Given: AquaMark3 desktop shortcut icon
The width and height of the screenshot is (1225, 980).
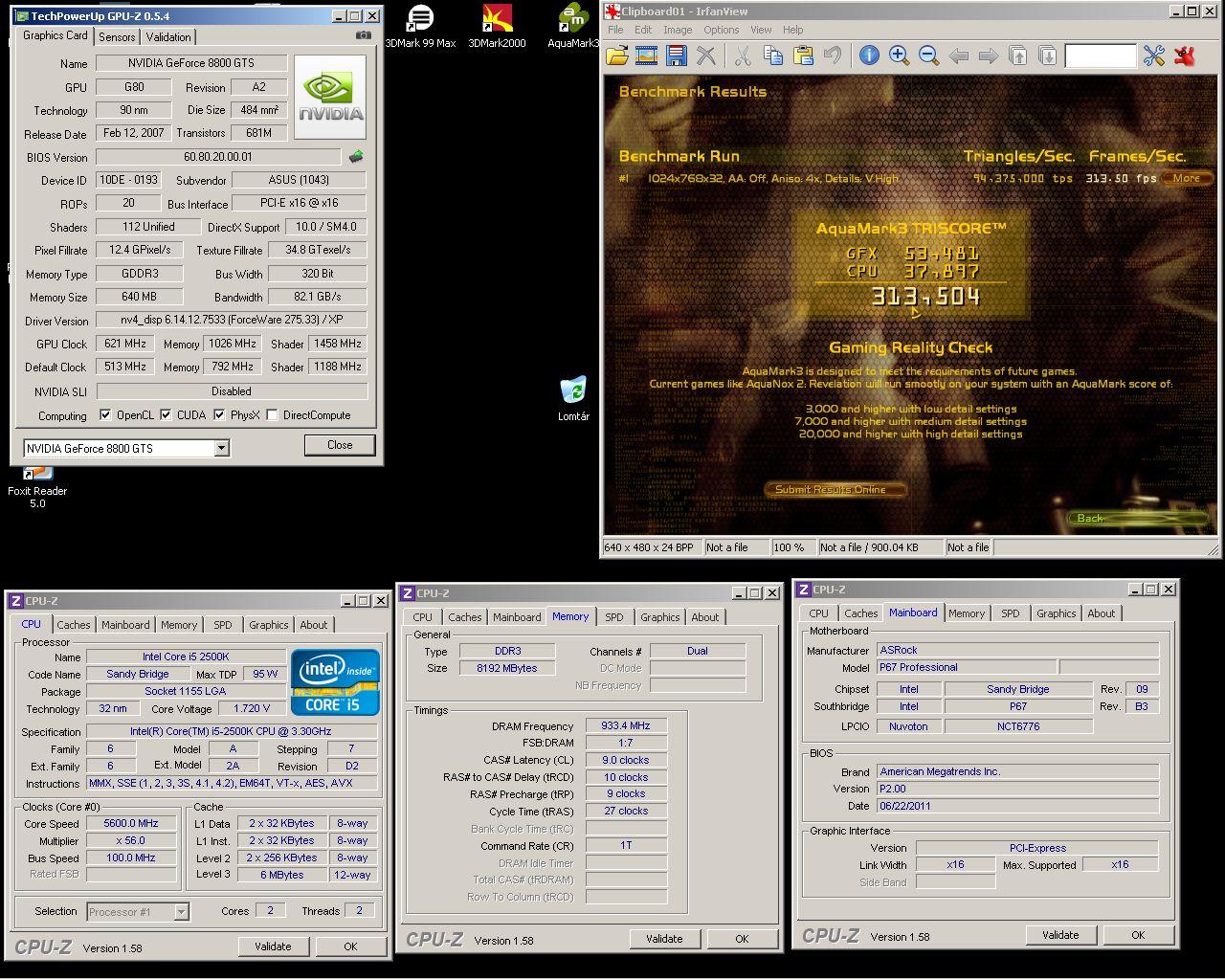Looking at the screenshot, I should point(573,26).
